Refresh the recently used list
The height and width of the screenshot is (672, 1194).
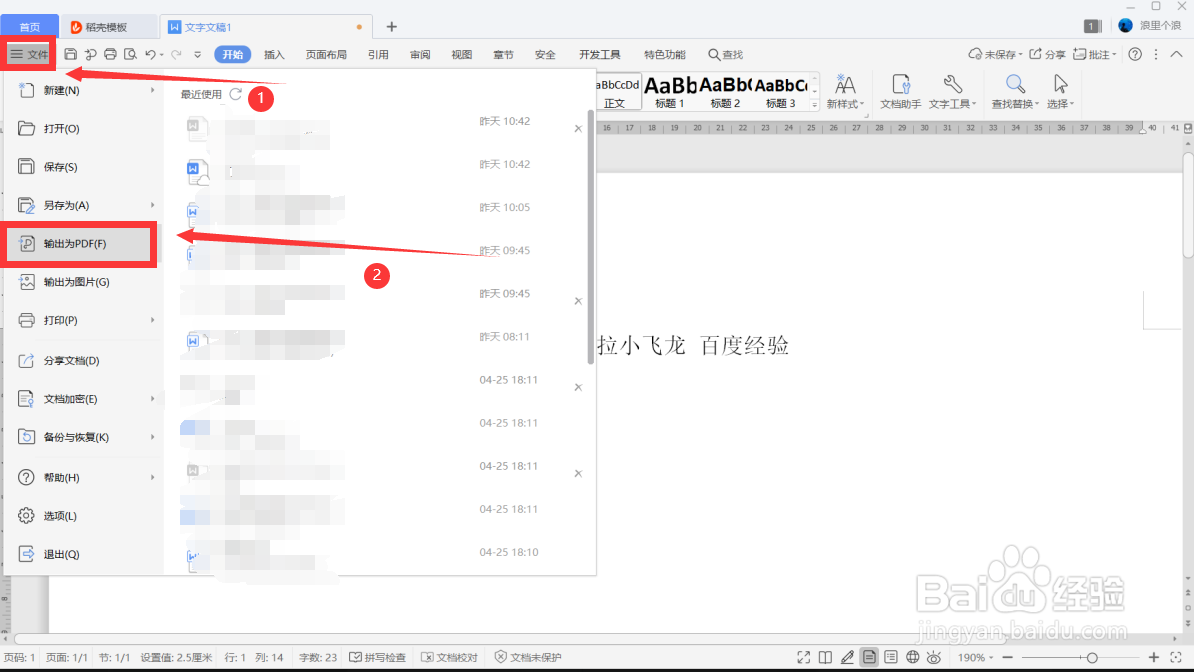(236, 94)
